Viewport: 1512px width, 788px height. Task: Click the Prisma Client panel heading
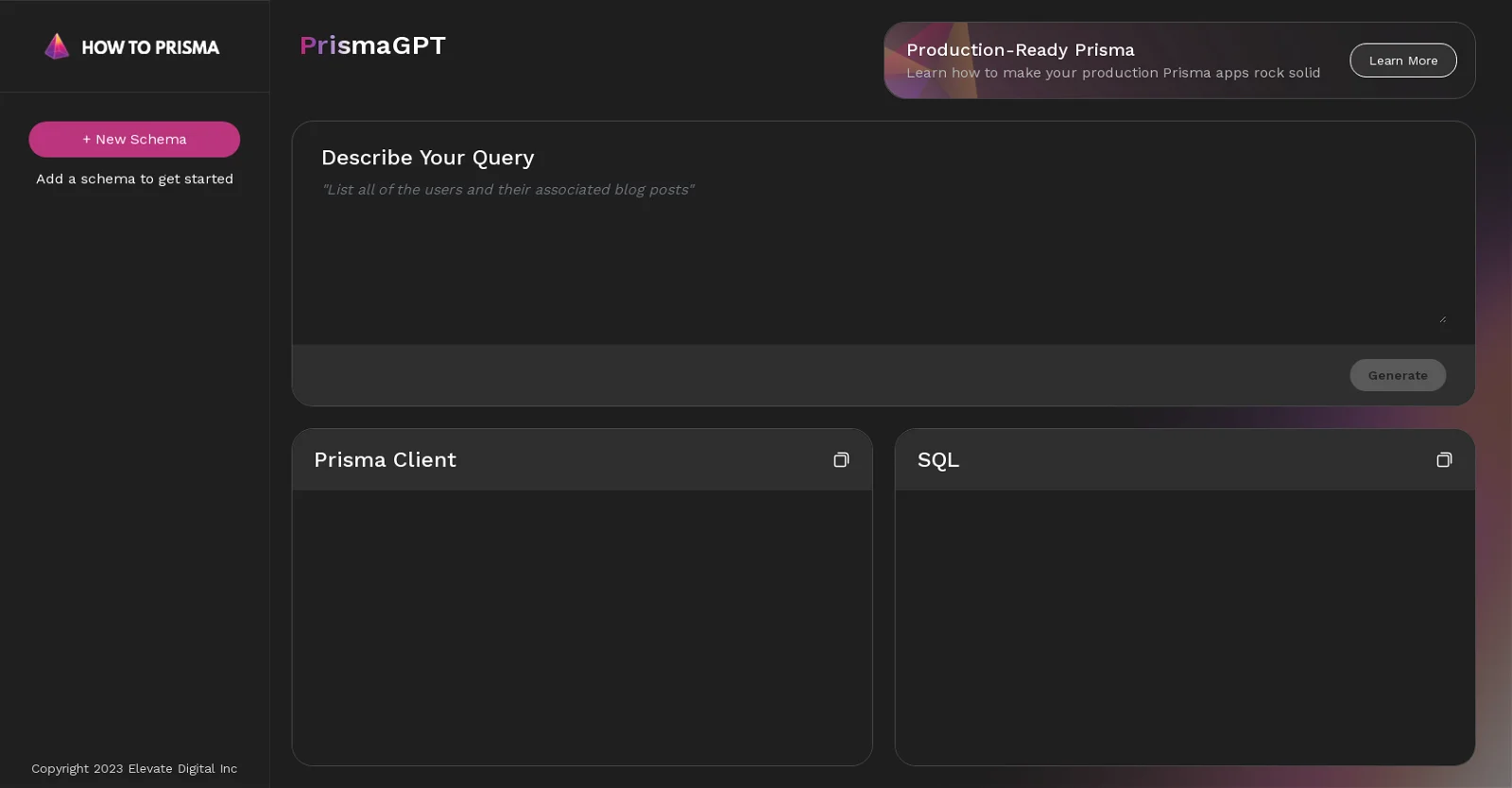coord(385,460)
